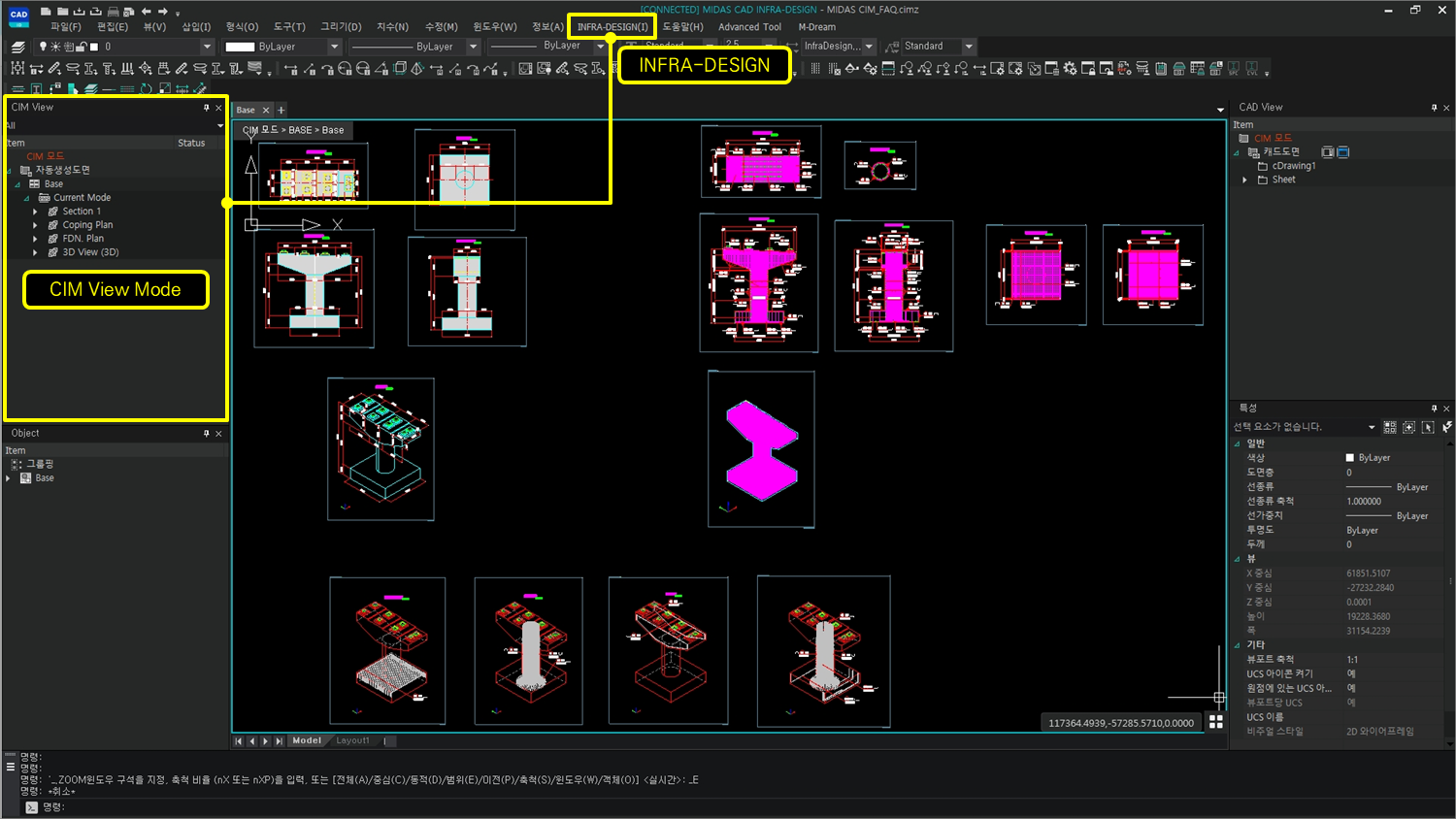Open the INFRA-DESIGN(I) menu
The image size is (1456, 819).
click(612, 27)
